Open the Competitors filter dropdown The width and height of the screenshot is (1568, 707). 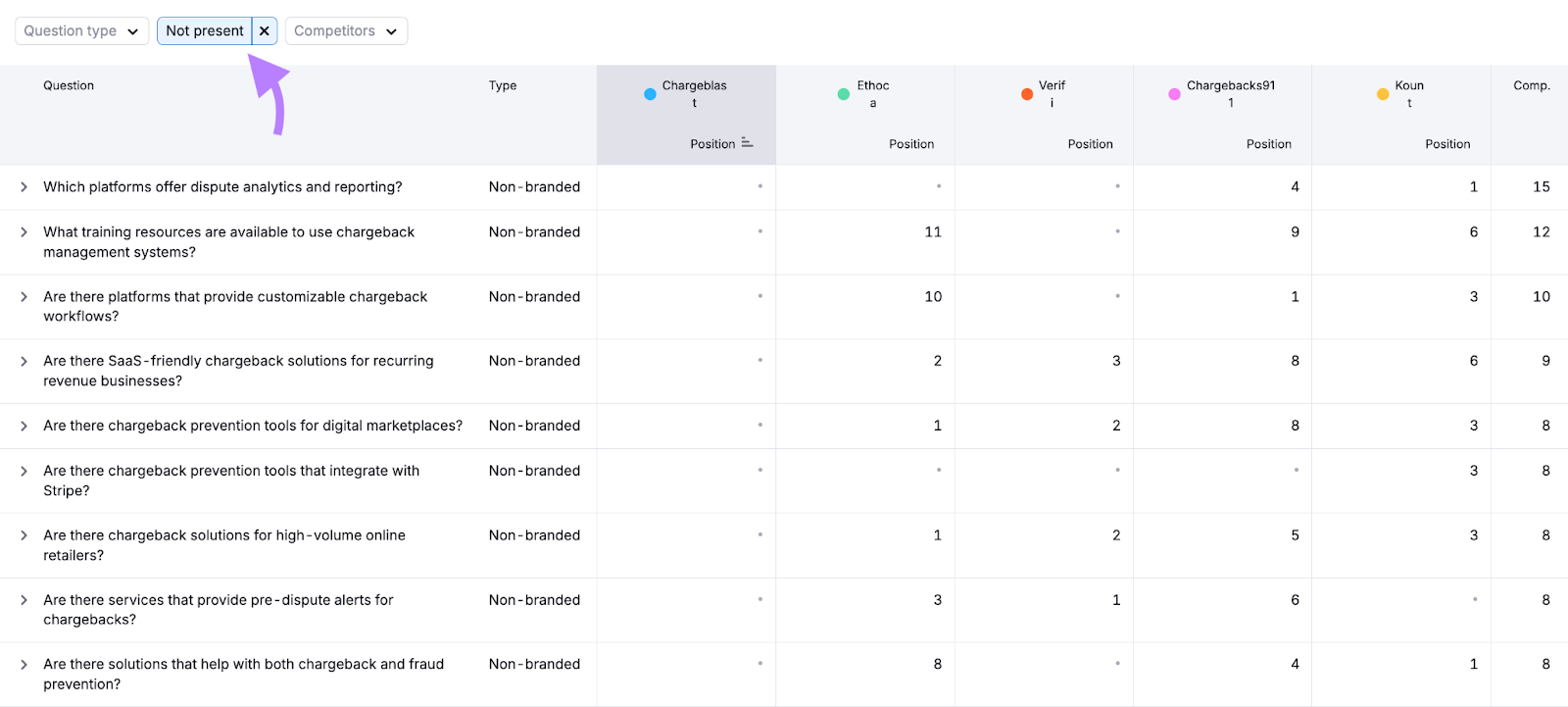[x=346, y=31]
